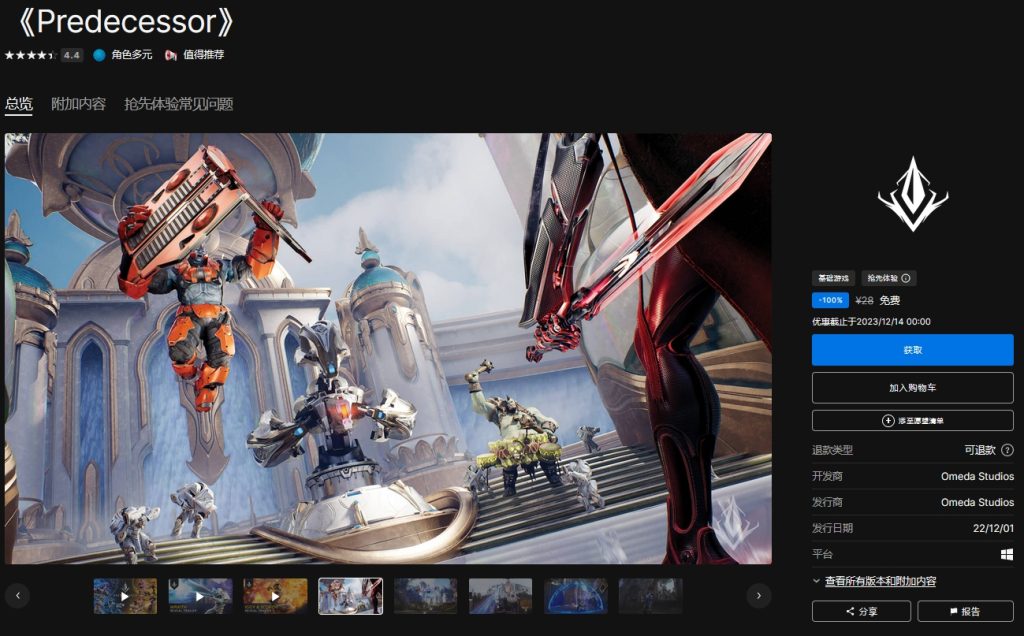Open the 抢先体验常见问题 FAQ tab
Viewport: 1024px width, 636px height.
tap(178, 104)
